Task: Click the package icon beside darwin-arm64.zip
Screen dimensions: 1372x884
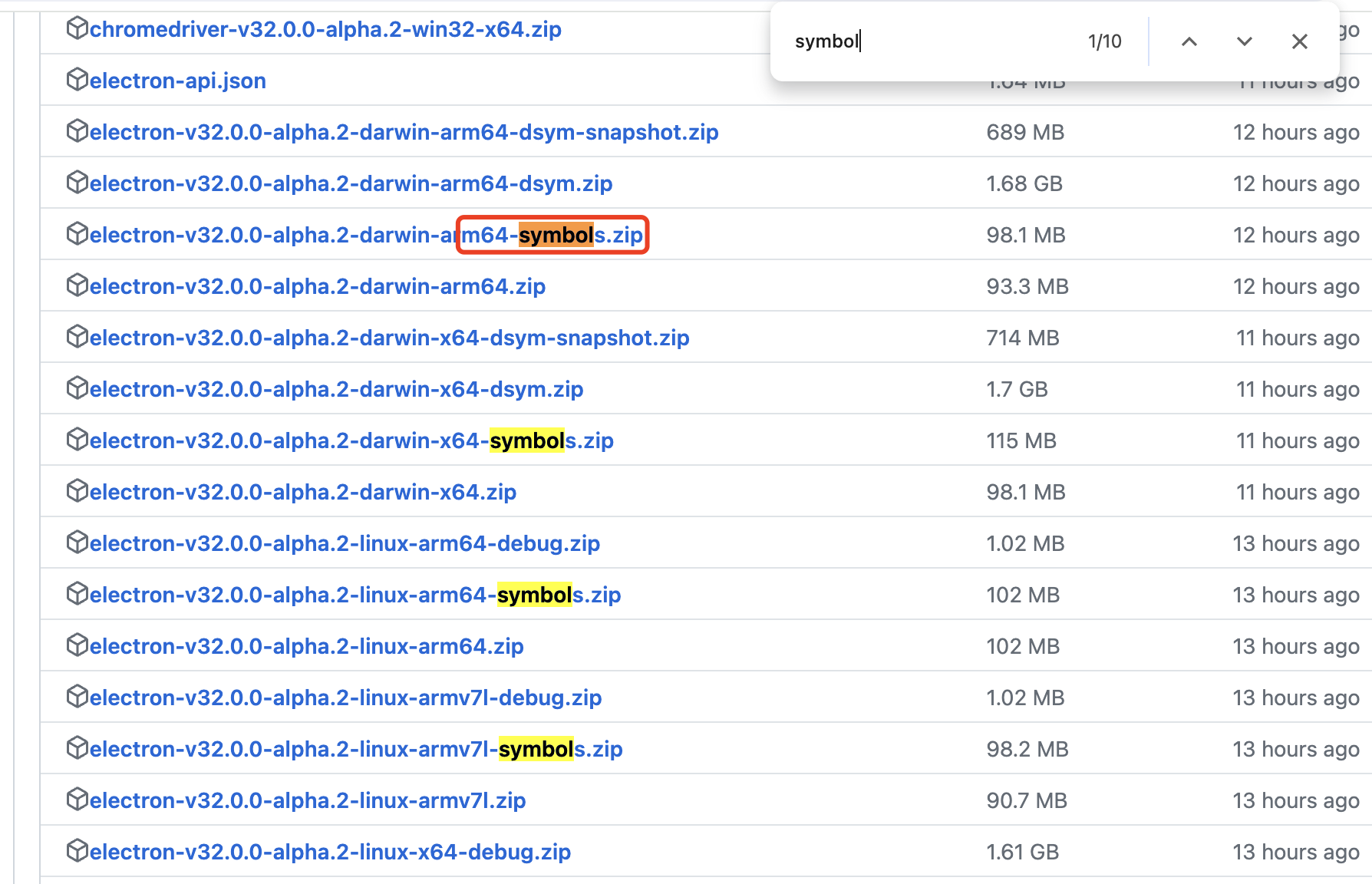Action: click(78, 285)
